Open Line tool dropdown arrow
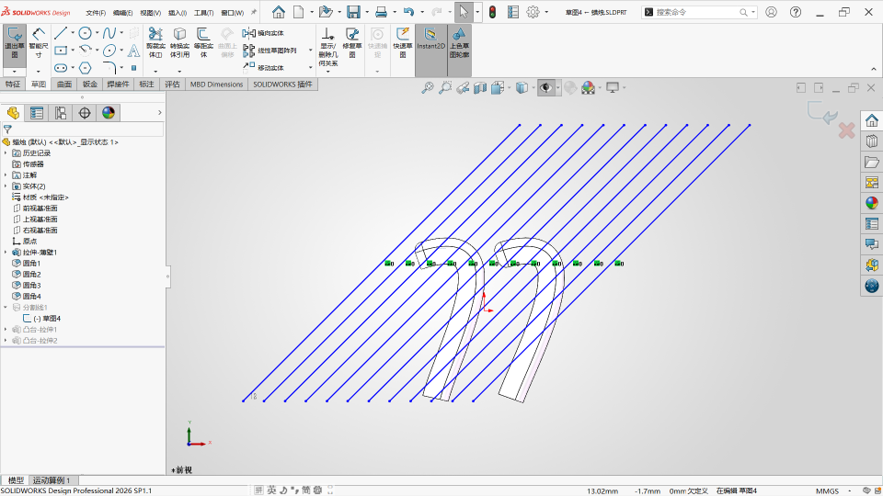Viewport: 883px width, 496px height. 73,33
